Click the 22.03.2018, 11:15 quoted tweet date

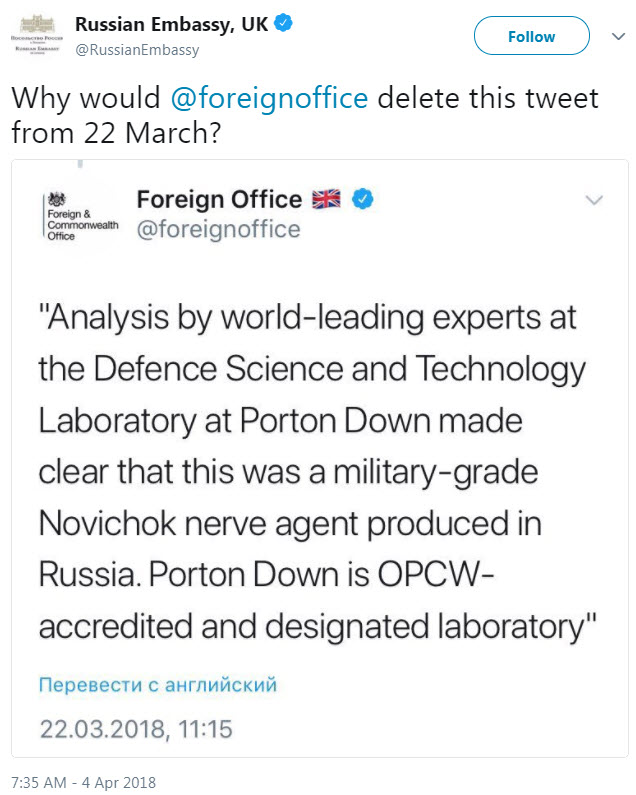point(136,729)
